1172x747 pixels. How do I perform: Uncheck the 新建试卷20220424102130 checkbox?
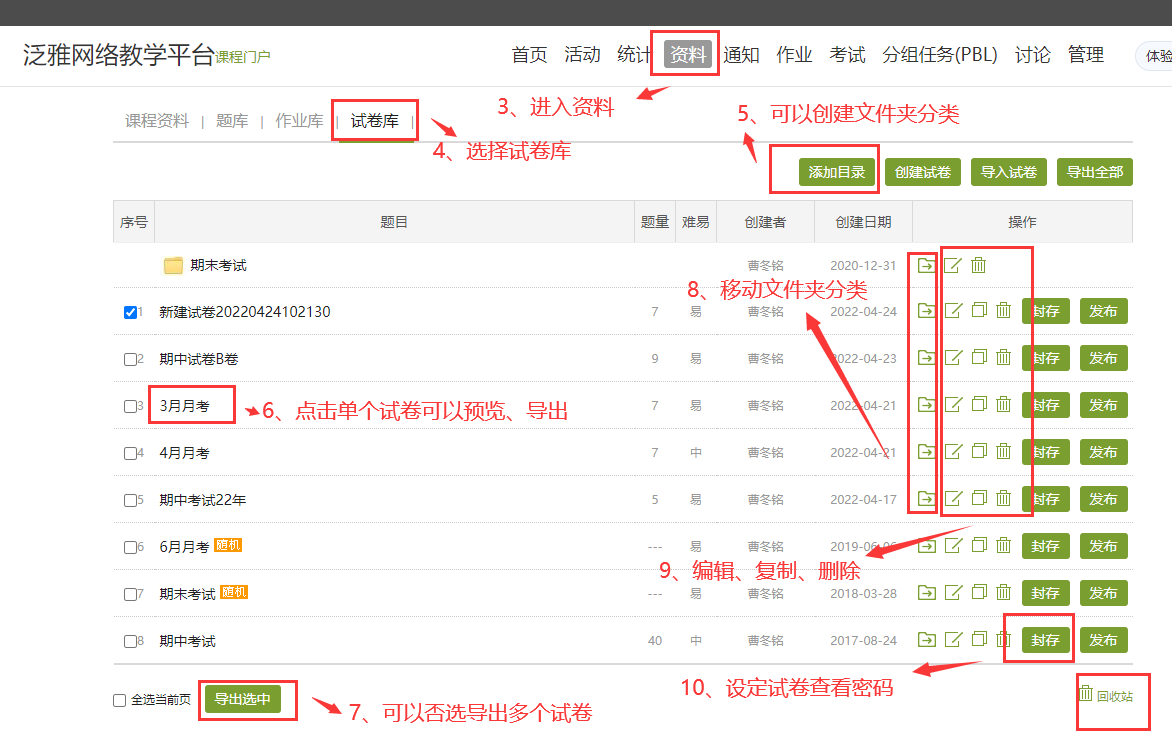(130, 312)
